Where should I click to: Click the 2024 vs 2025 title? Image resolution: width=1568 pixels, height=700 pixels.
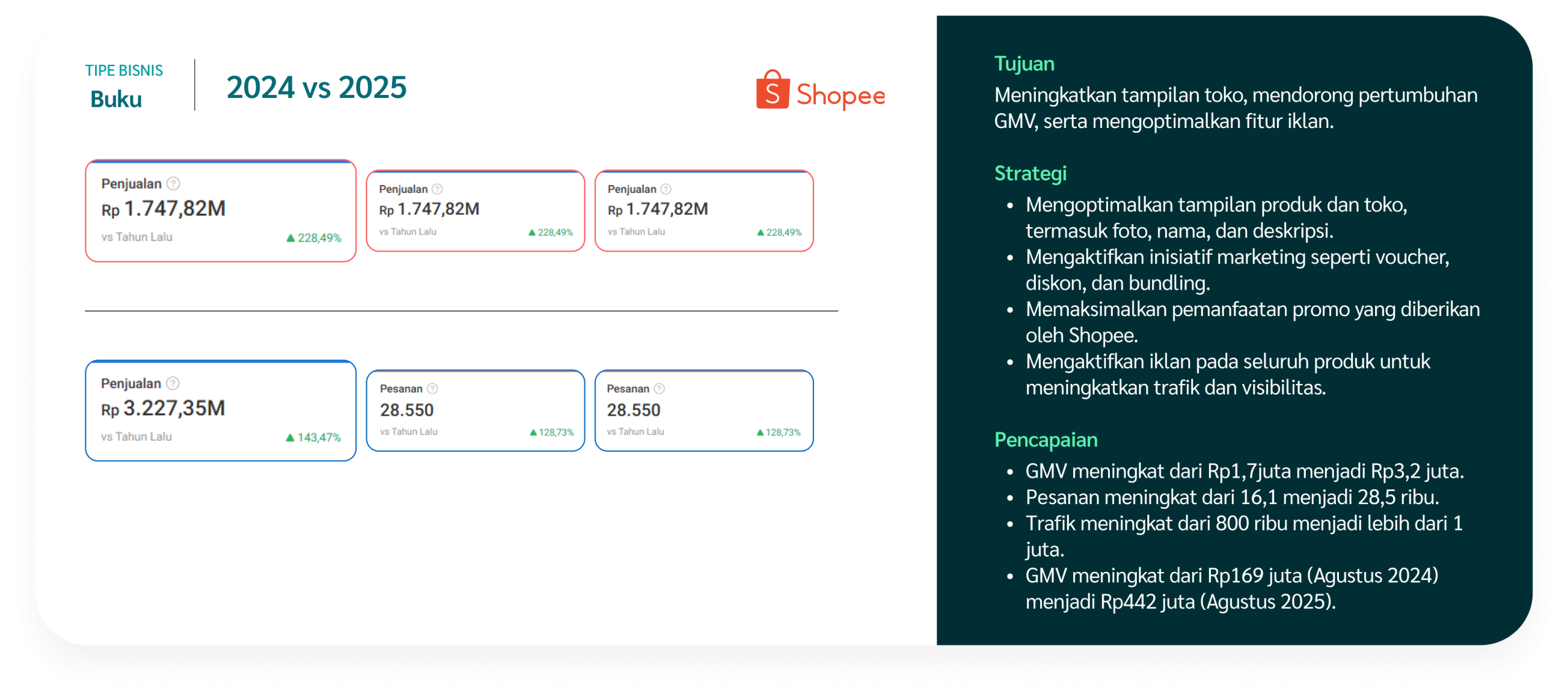316,87
